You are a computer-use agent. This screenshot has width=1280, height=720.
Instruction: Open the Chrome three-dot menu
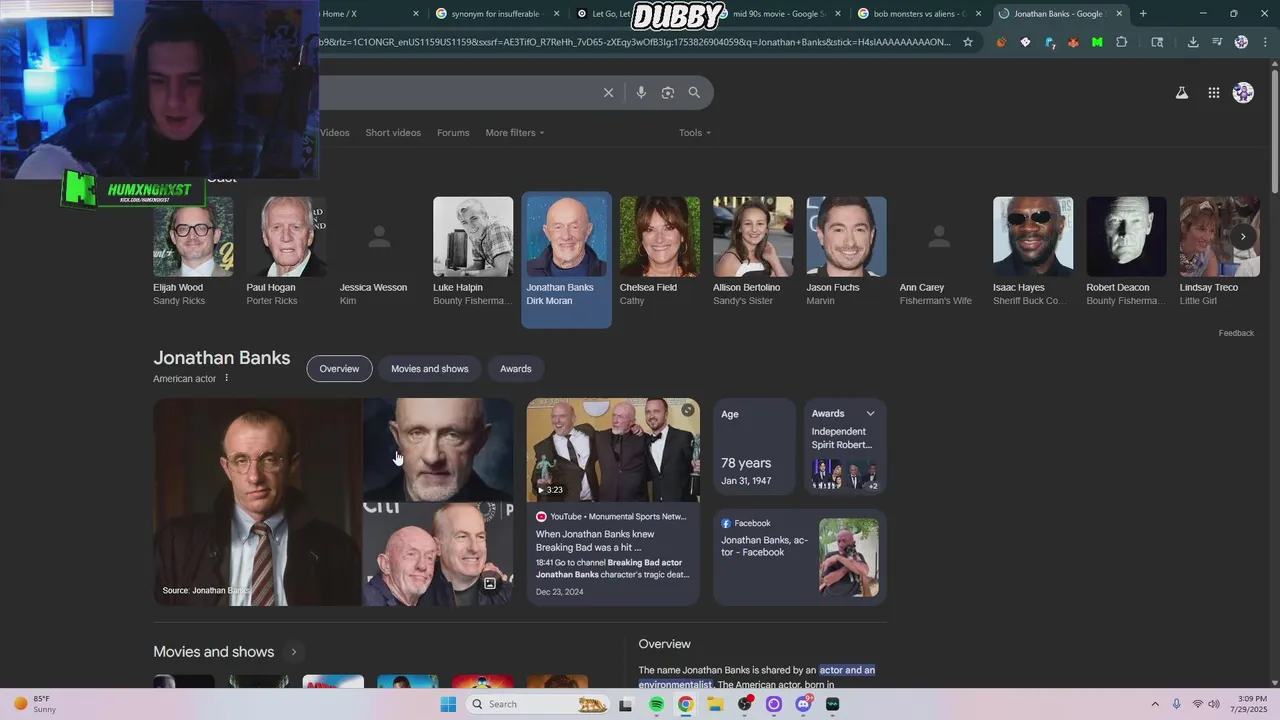coord(1264,42)
